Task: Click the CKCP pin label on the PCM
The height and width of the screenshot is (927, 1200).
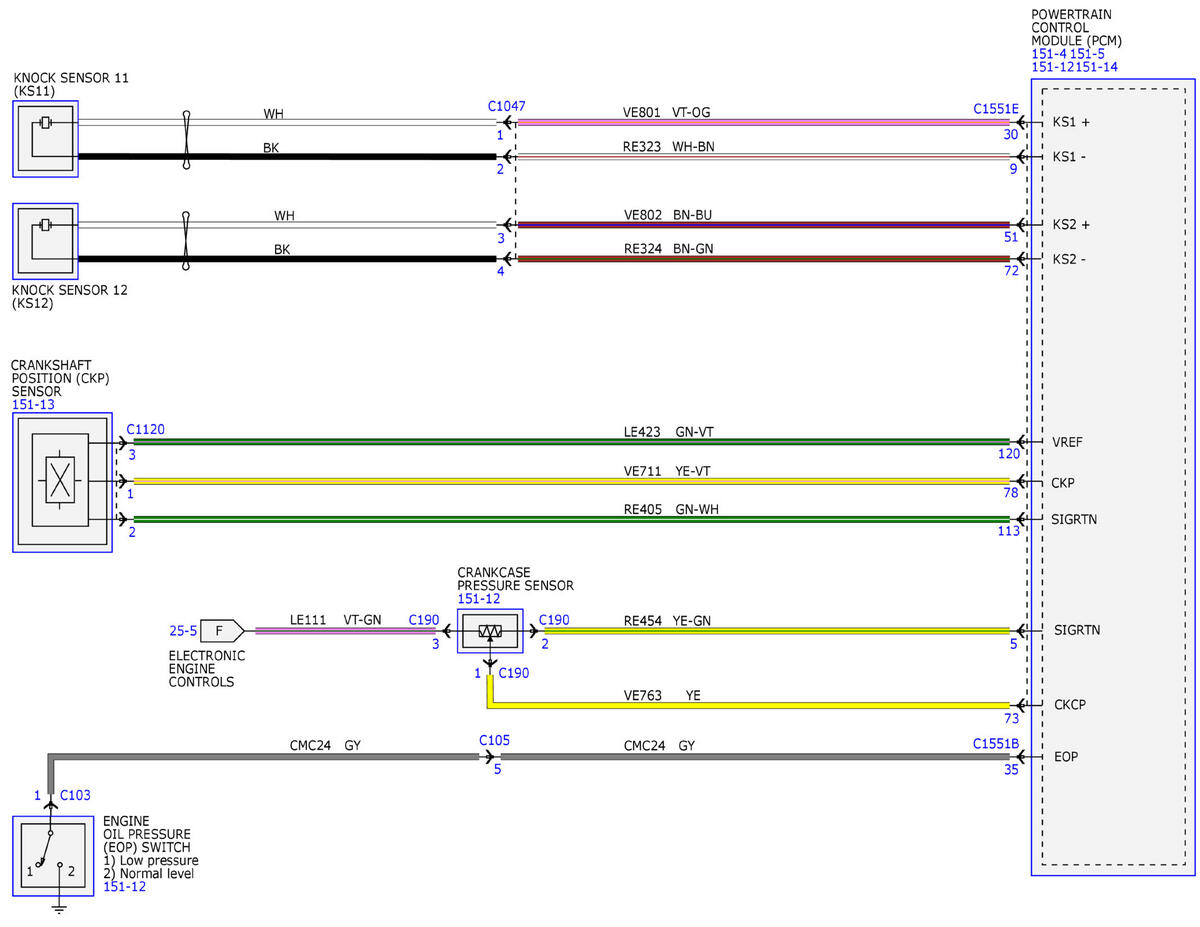Action: pyautogui.click(x=1069, y=705)
